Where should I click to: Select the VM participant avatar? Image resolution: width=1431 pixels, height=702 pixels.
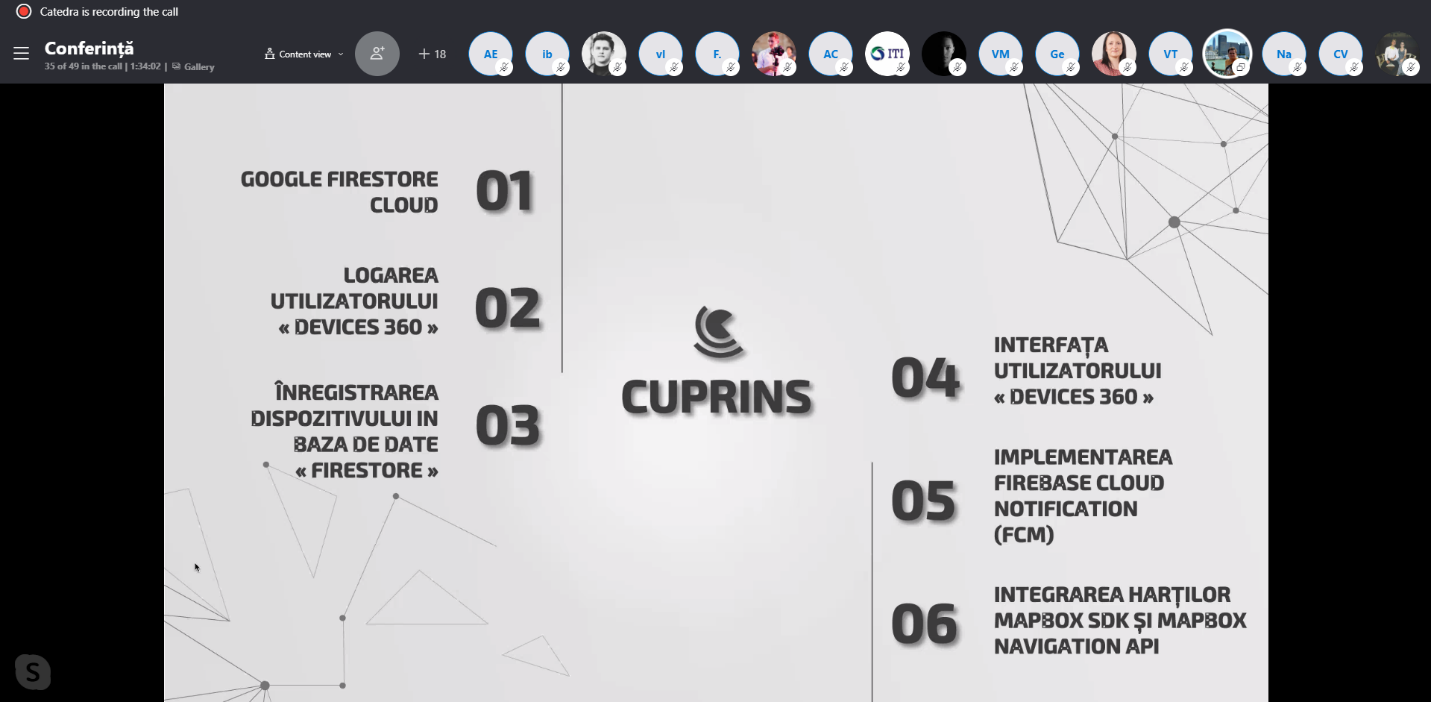point(1001,54)
